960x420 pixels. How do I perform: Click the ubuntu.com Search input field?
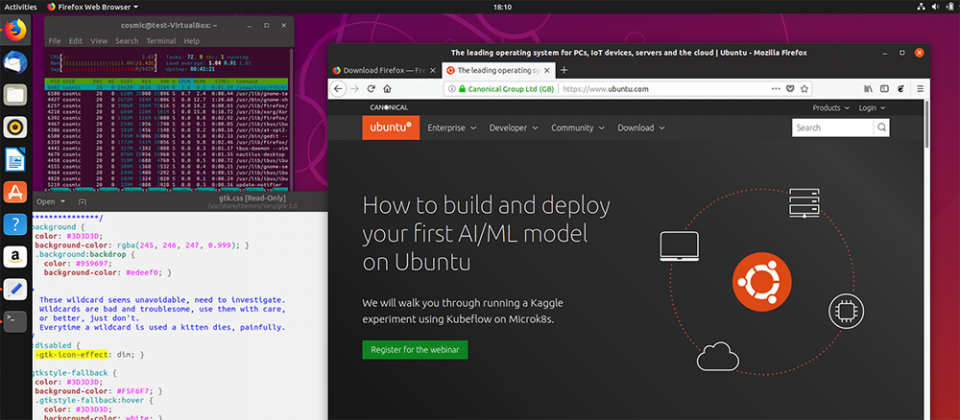[x=833, y=128]
